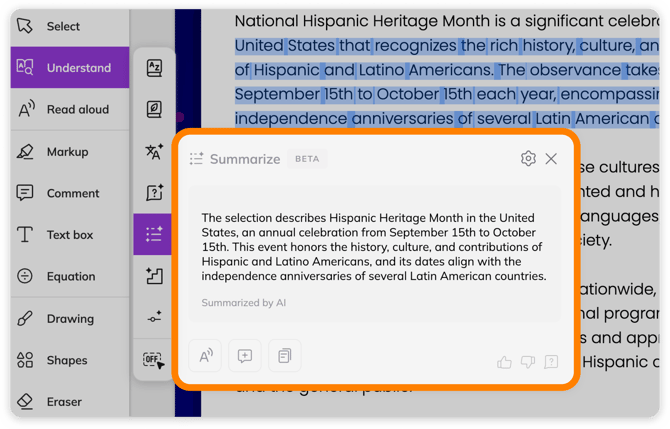This screenshot has width=670, height=429.
Task: Click the highlighted word 'recognizes' in document
Action: click(x=416, y=45)
